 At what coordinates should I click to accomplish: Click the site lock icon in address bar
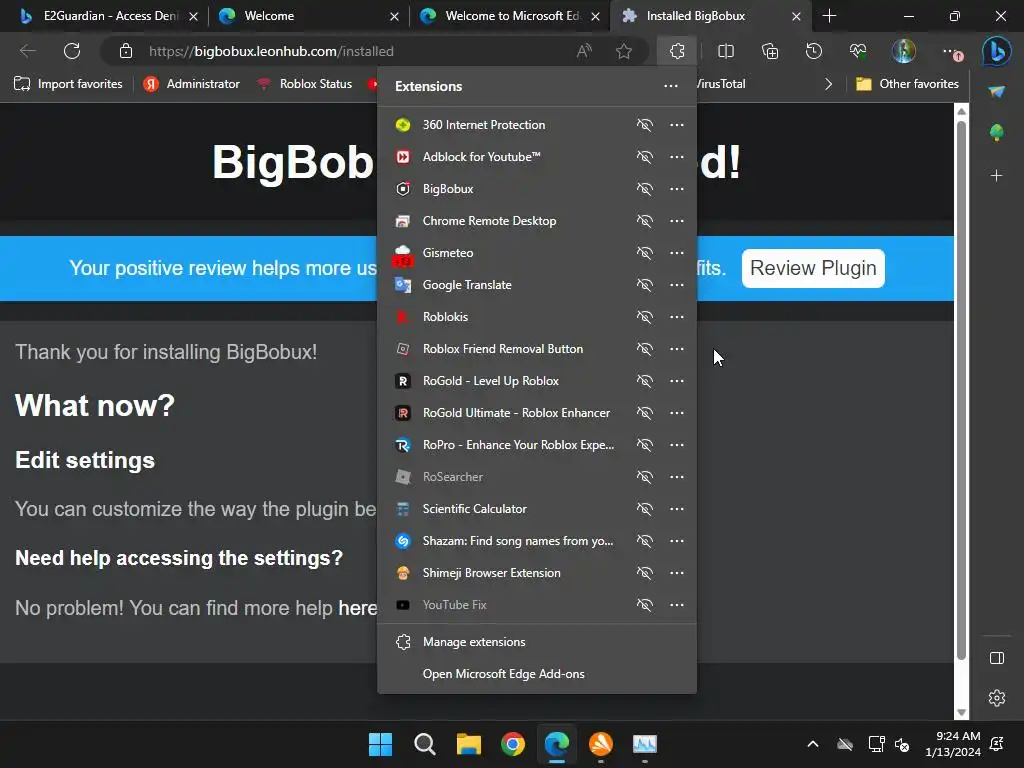pos(125,51)
